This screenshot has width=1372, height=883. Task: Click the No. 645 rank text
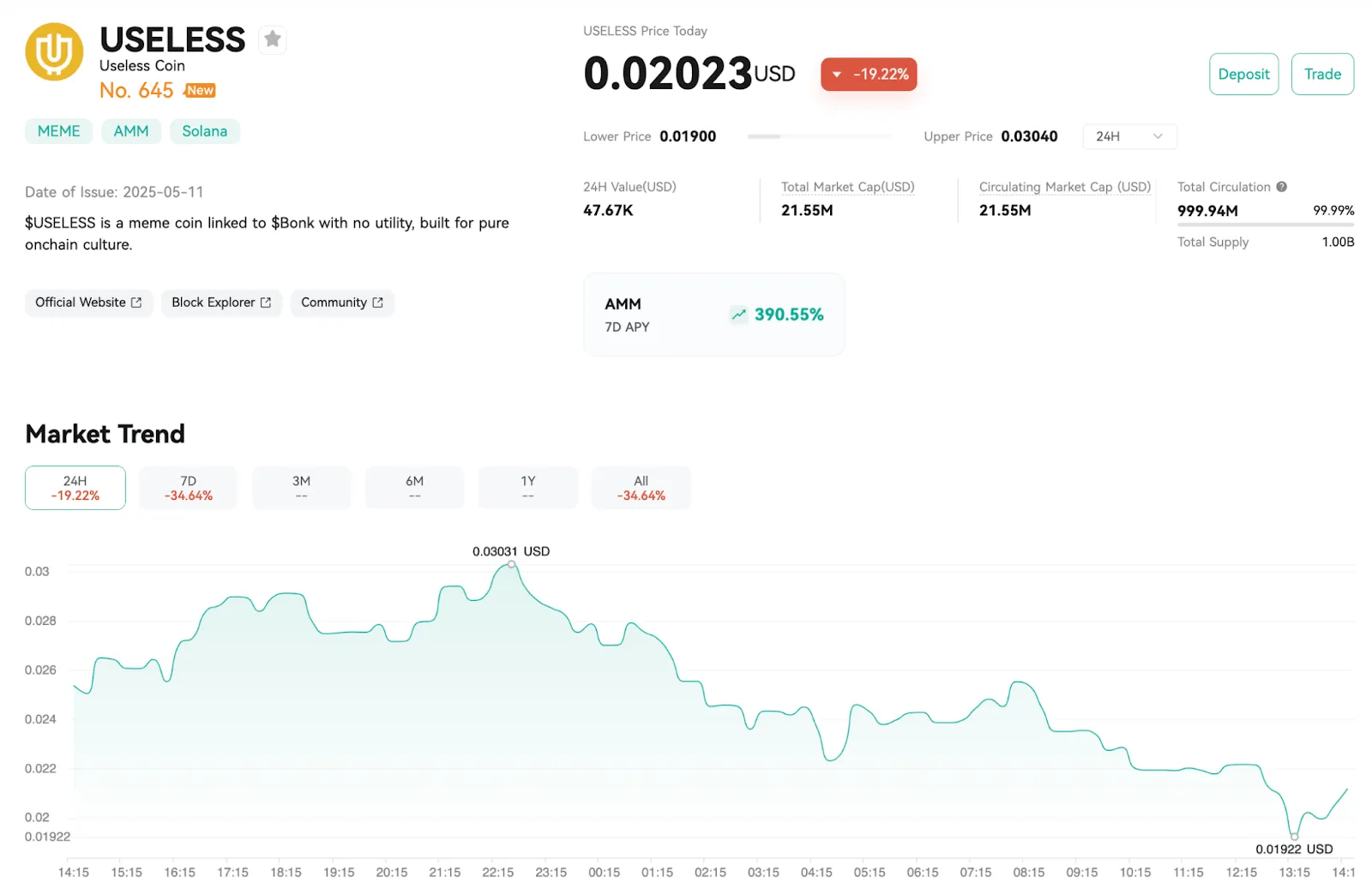pyautogui.click(x=136, y=90)
